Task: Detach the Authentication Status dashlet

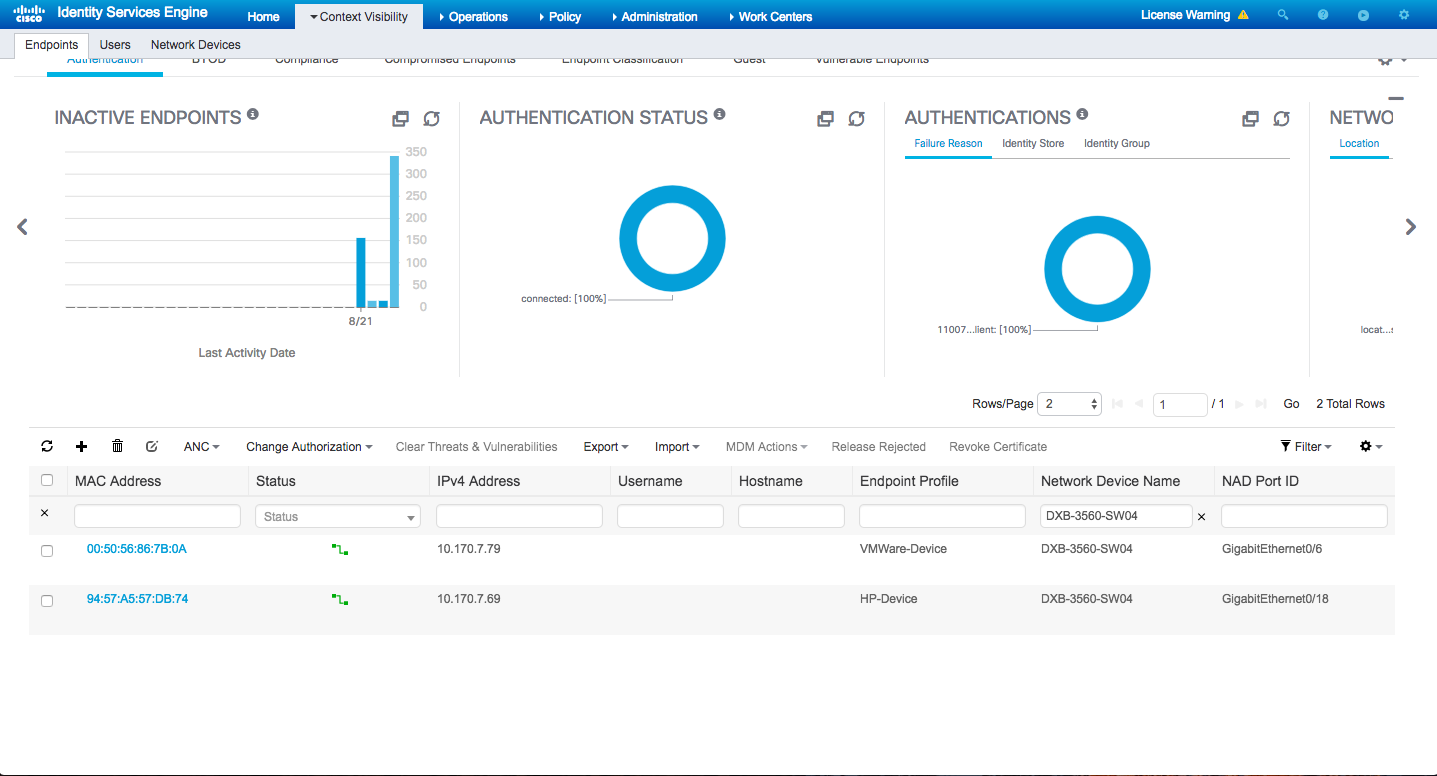Action: (825, 119)
